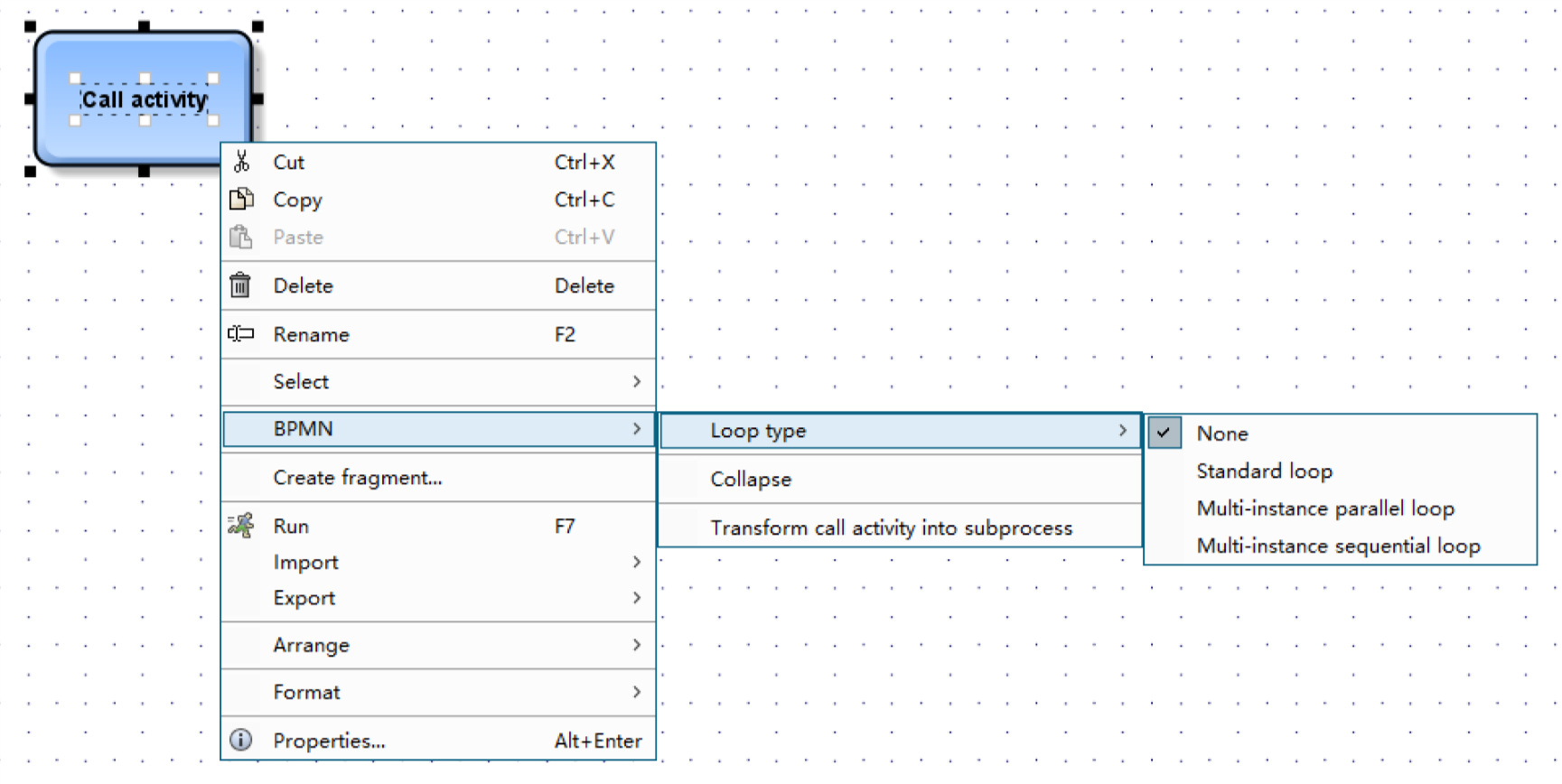1562x784 pixels.
Task: Click the running figure Run icon
Action: 241,526
